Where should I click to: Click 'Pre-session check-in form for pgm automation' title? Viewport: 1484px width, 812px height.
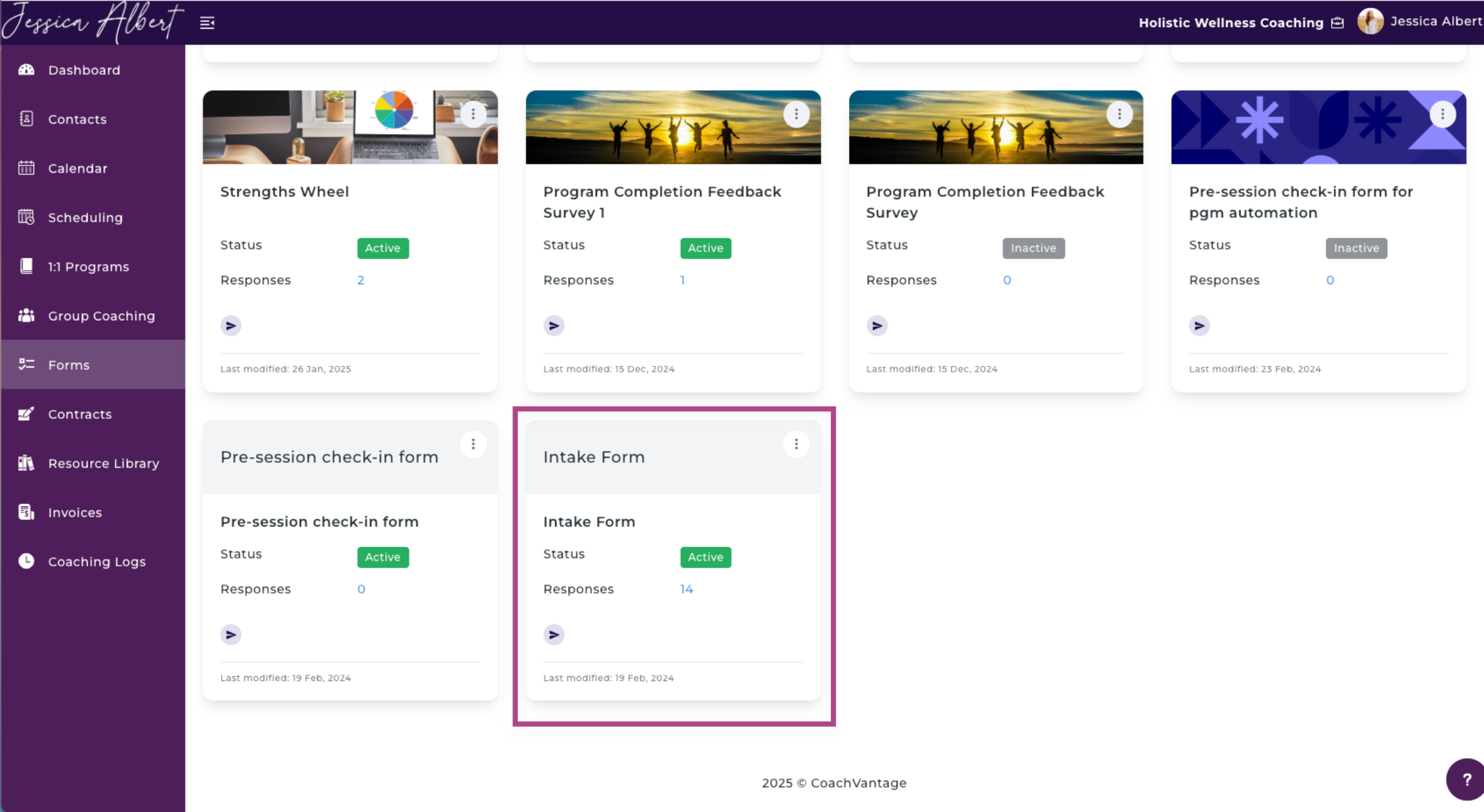click(x=1300, y=202)
